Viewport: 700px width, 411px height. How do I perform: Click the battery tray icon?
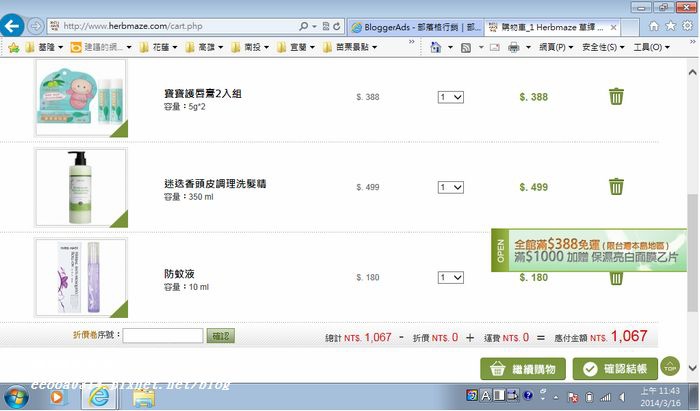point(589,397)
